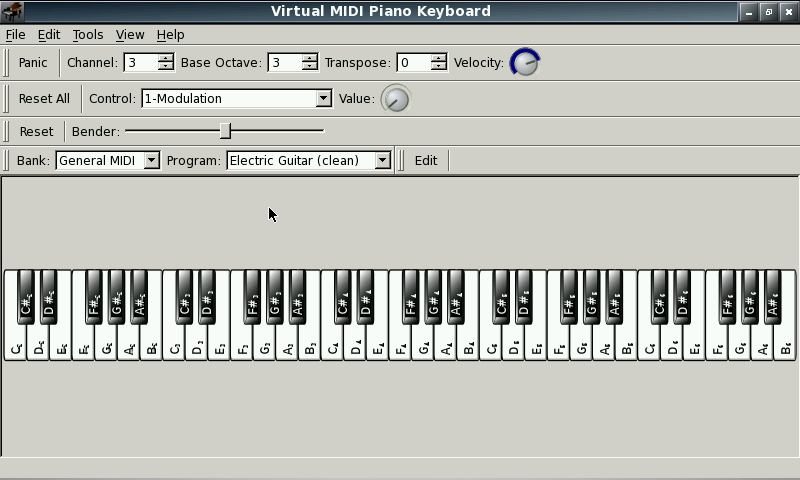Increase Transpose value with up arrow

(438, 57)
